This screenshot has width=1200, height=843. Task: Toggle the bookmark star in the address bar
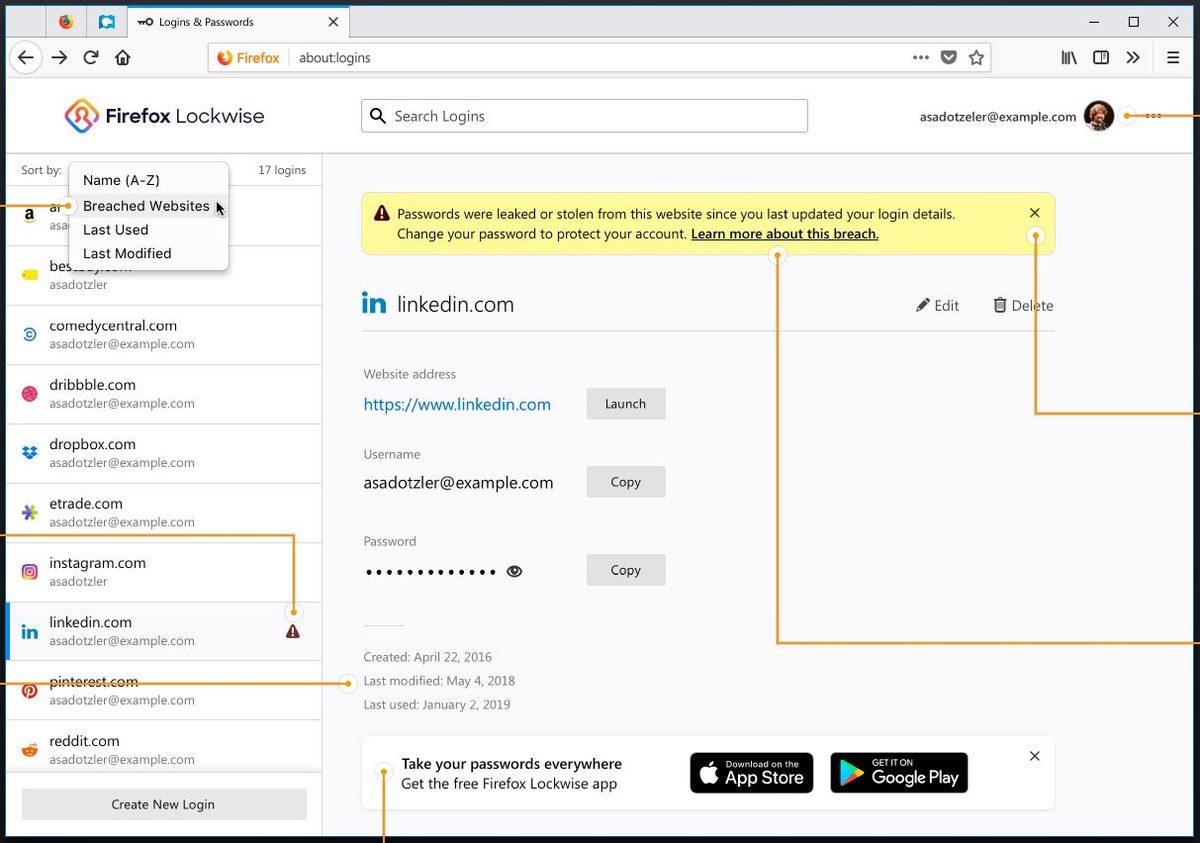[976, 57]
